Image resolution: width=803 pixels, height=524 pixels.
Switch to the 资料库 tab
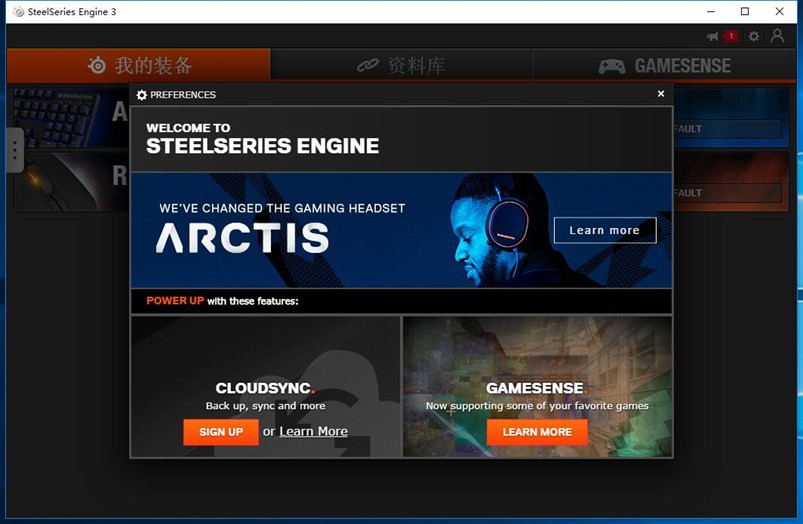pos(401,66)
